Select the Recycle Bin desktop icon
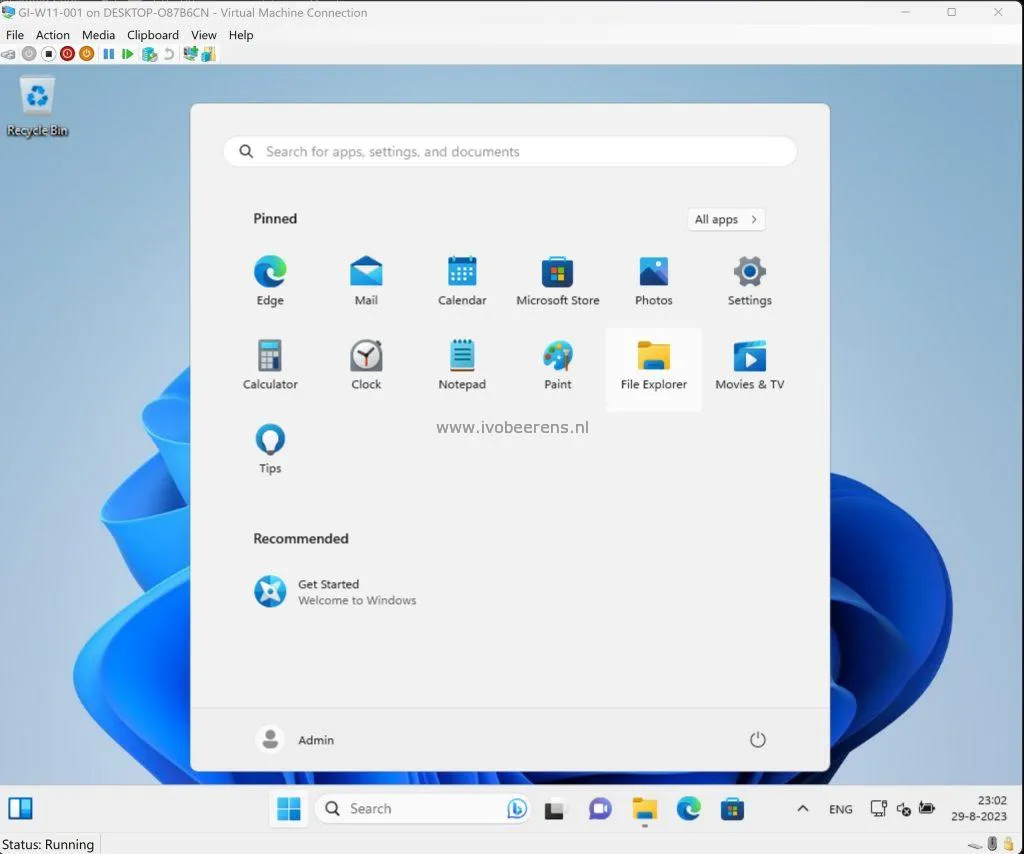Screen dimensions: 1024x854 tap(37, 107)
